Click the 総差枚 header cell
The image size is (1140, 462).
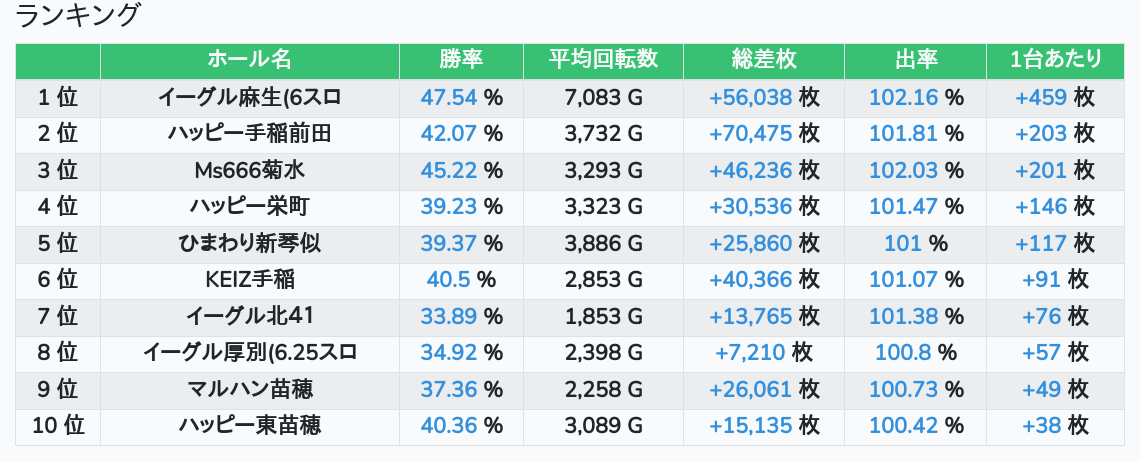[763, 61]
